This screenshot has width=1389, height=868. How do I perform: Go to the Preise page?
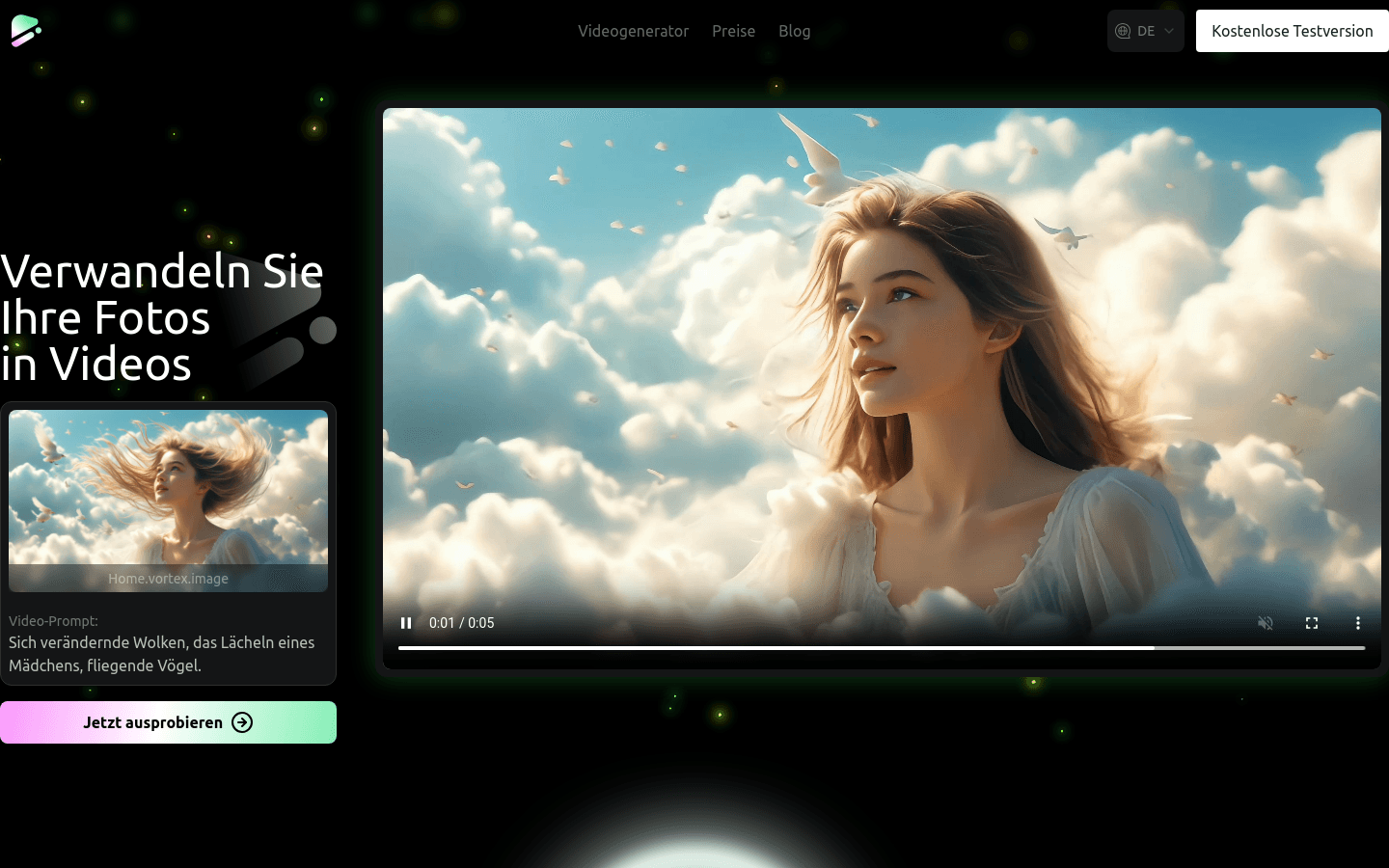[733, 31]
